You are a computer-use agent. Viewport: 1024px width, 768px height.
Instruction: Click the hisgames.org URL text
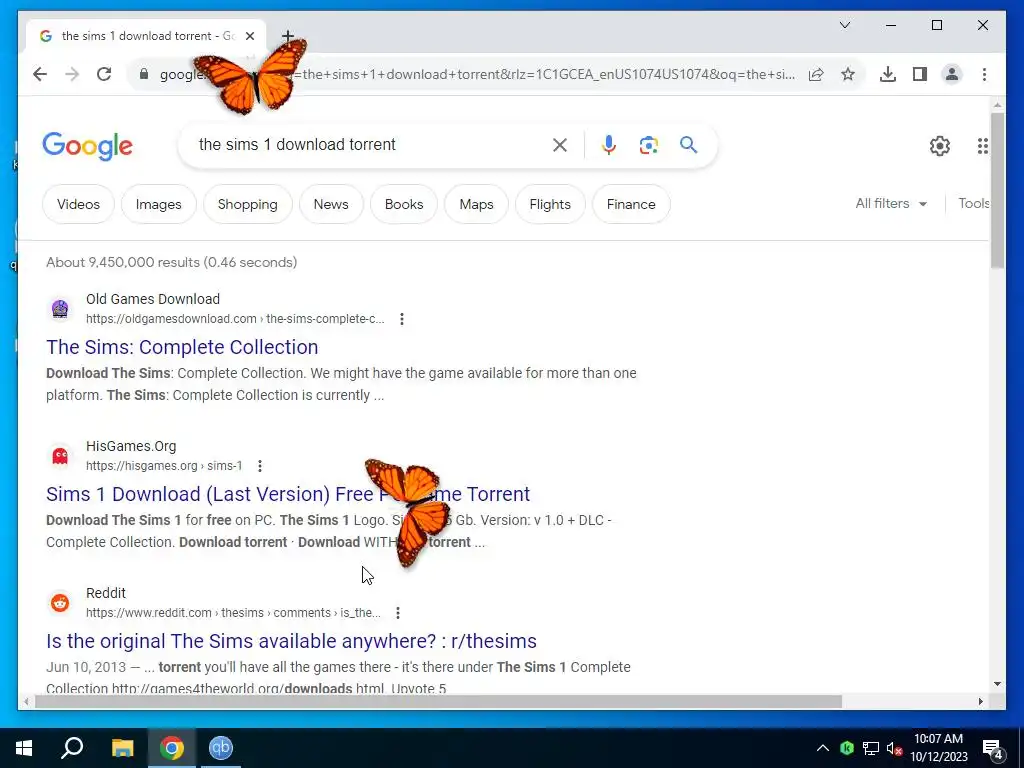(x=164, y=466)
